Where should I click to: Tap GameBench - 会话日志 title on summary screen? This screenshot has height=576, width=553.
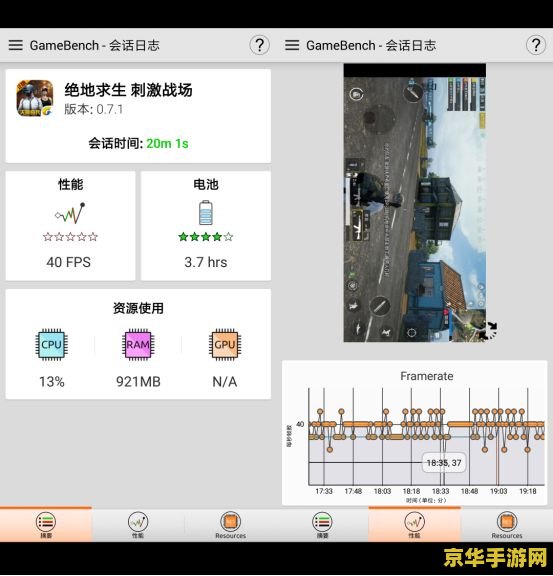click(x=94, y=46)
